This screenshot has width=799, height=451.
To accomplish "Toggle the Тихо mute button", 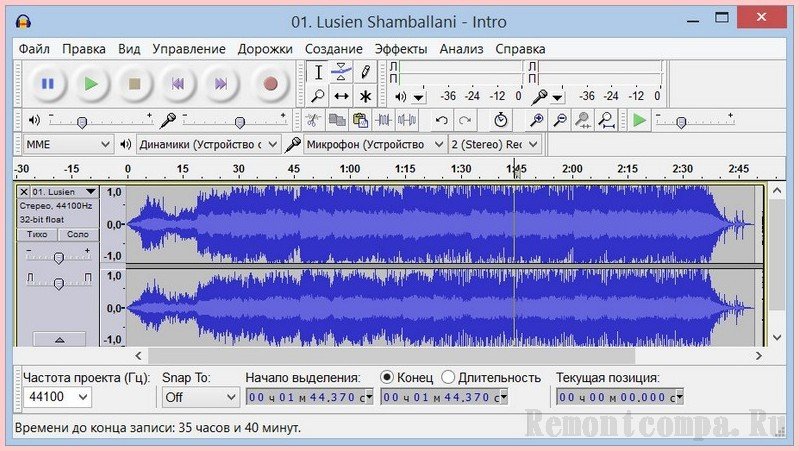I will click(37, 234).
